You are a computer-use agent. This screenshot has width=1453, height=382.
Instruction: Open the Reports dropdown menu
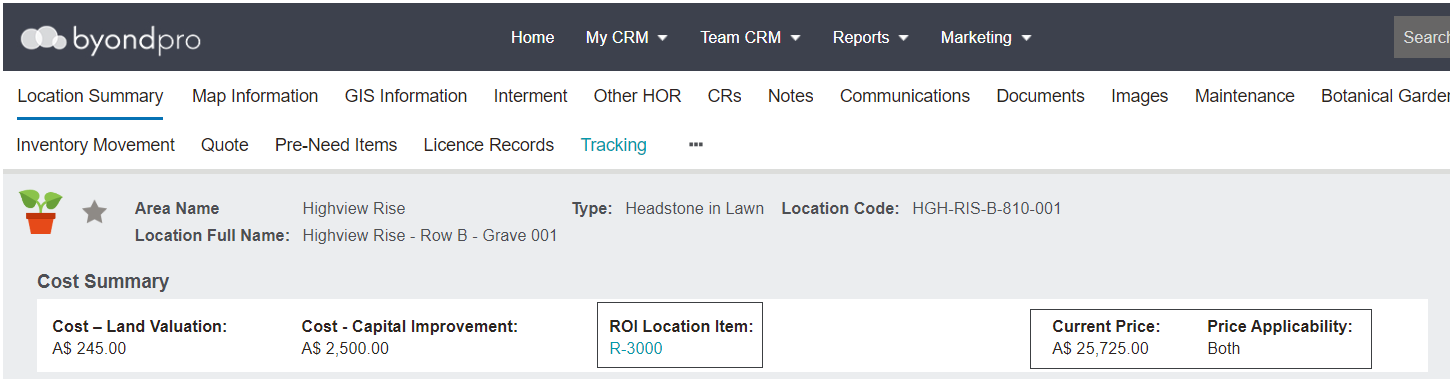(870, 37)
